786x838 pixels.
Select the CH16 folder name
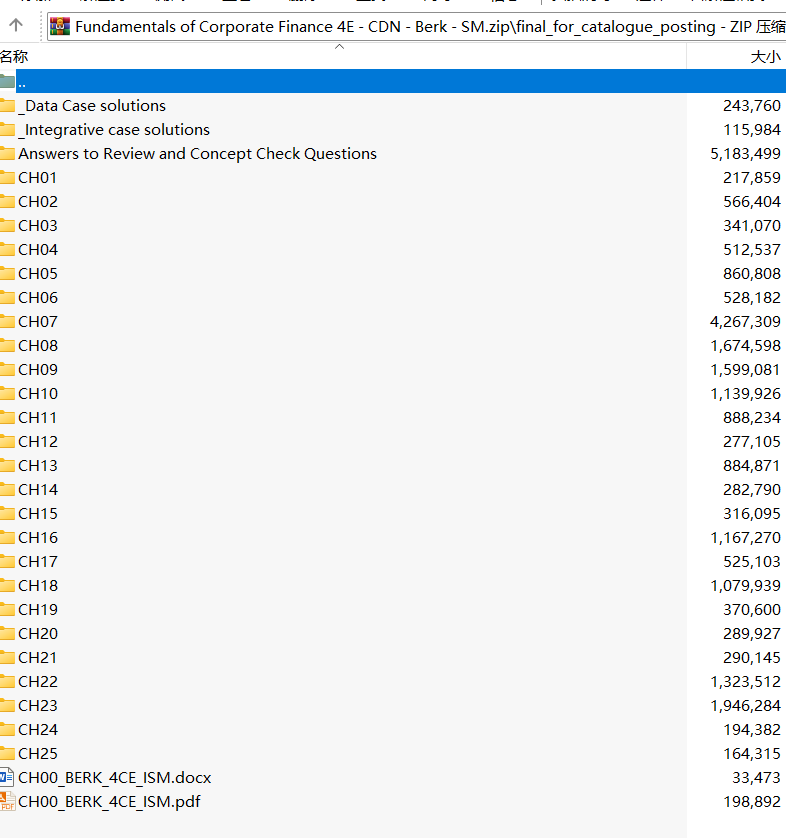coord(38,538)
